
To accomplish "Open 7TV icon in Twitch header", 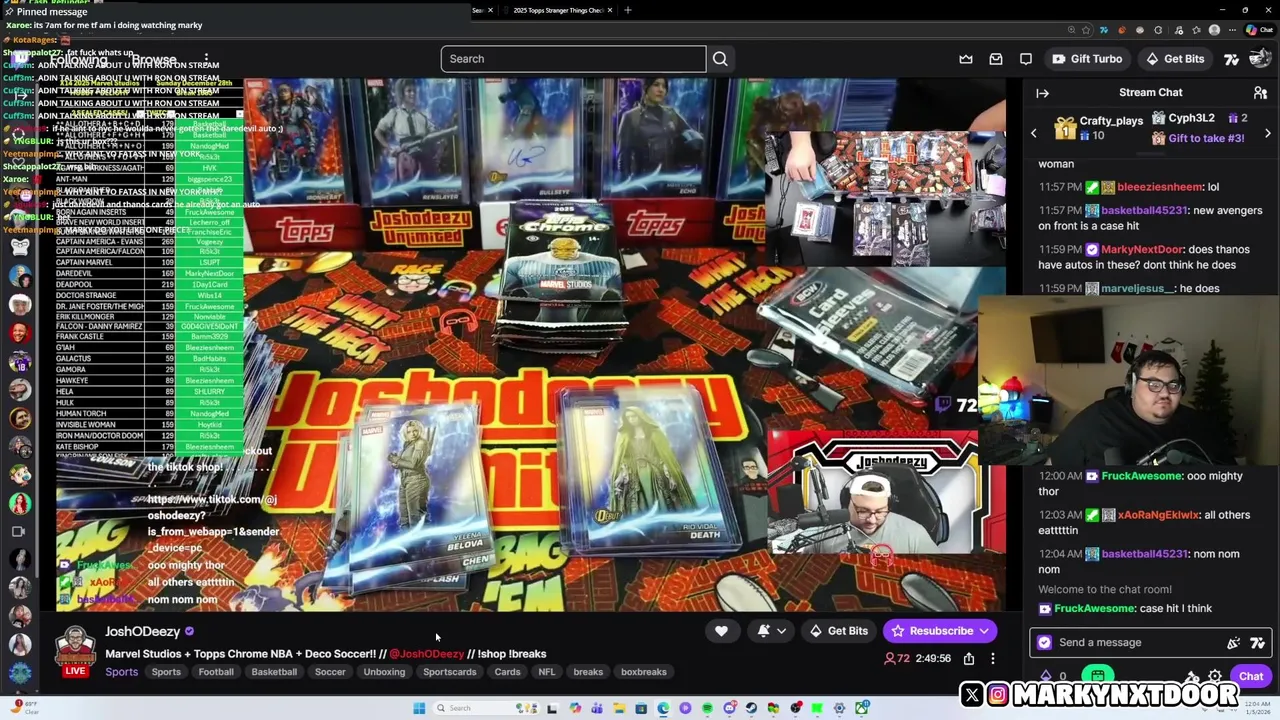I will pyautogui.click(x=1232, y=59).
